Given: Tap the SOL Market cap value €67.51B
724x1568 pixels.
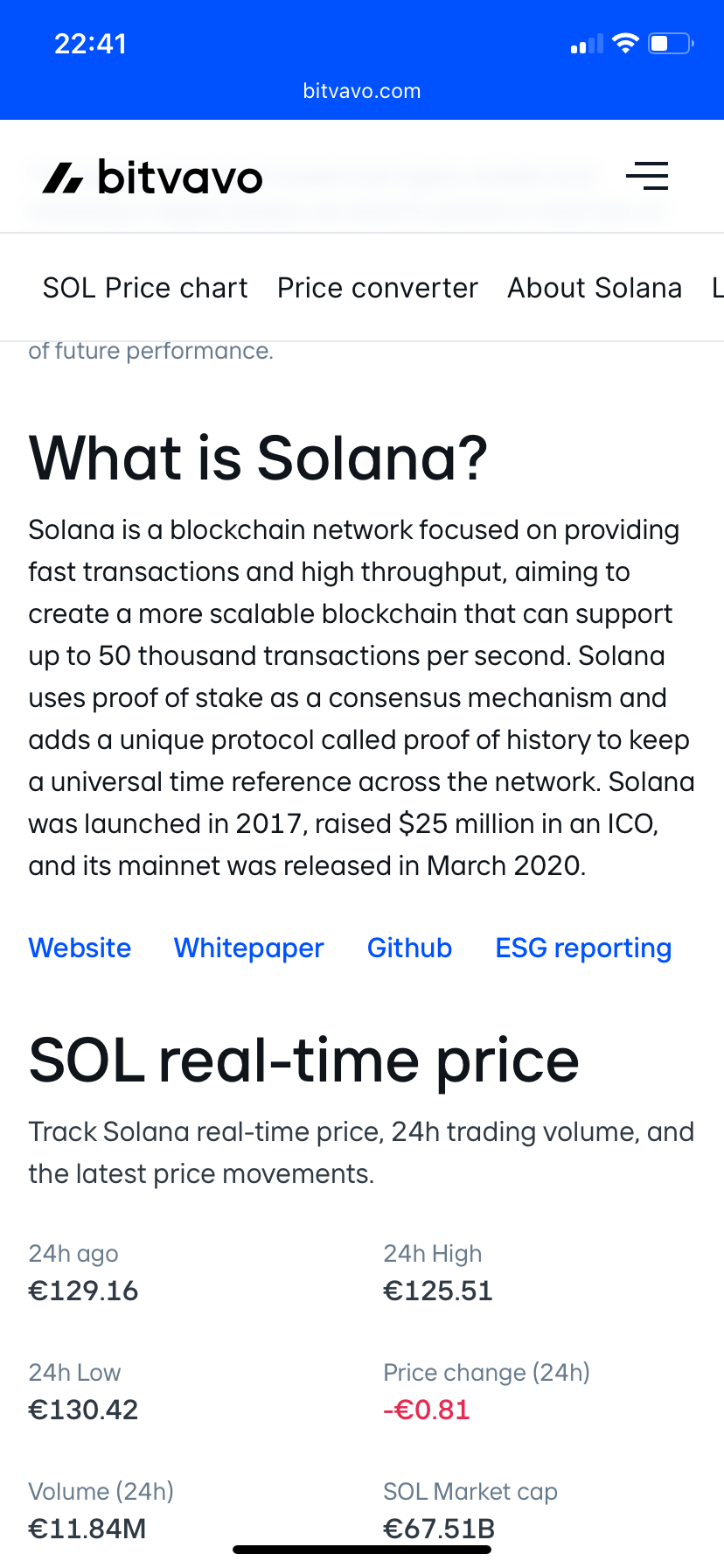Looking at the screenshot, I should click(x=439, y=1528).
